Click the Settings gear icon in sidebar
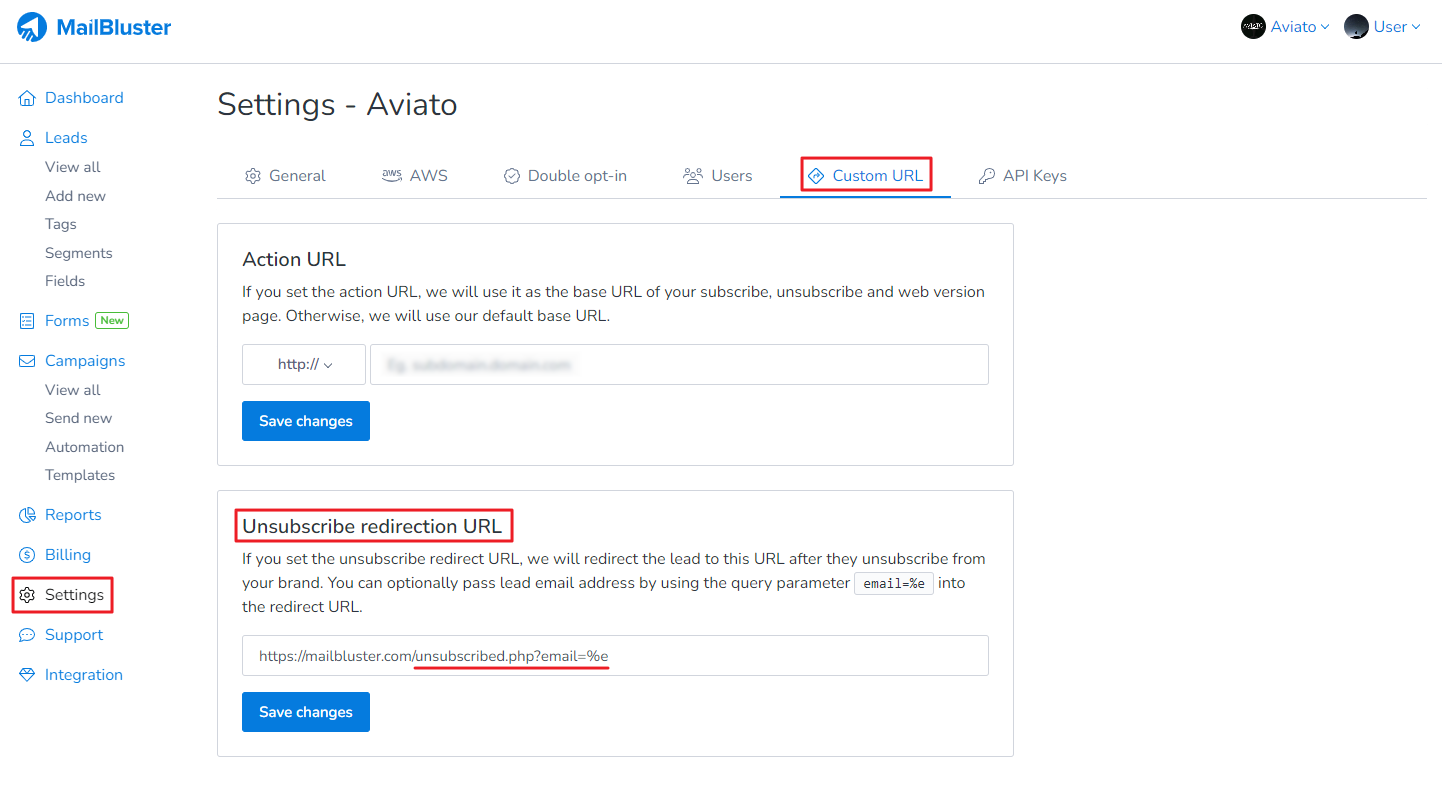Image resolution: width=1442 pixels, height=793 pixels. (27, 595)
